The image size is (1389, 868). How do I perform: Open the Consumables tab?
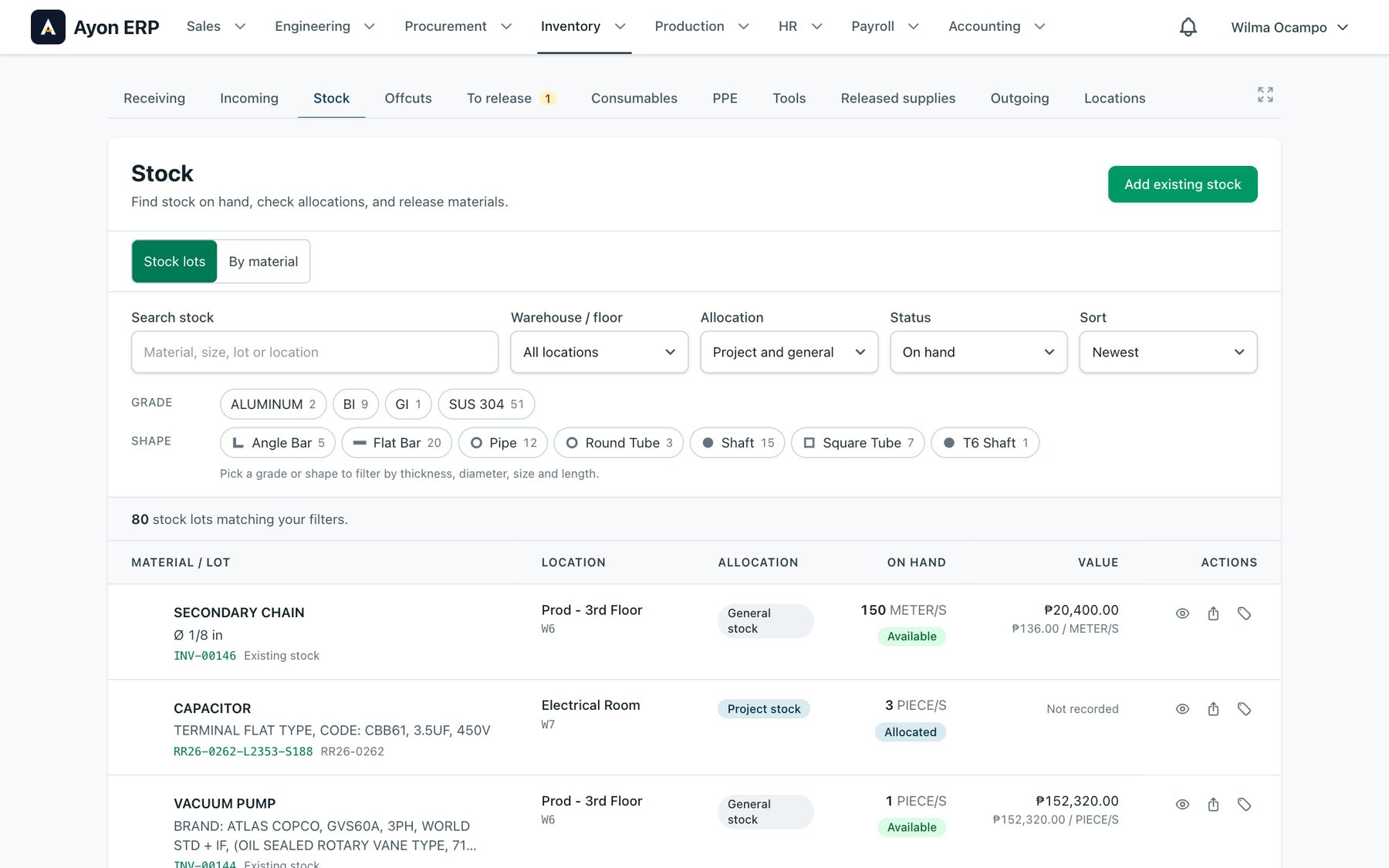tap(634, 98)
